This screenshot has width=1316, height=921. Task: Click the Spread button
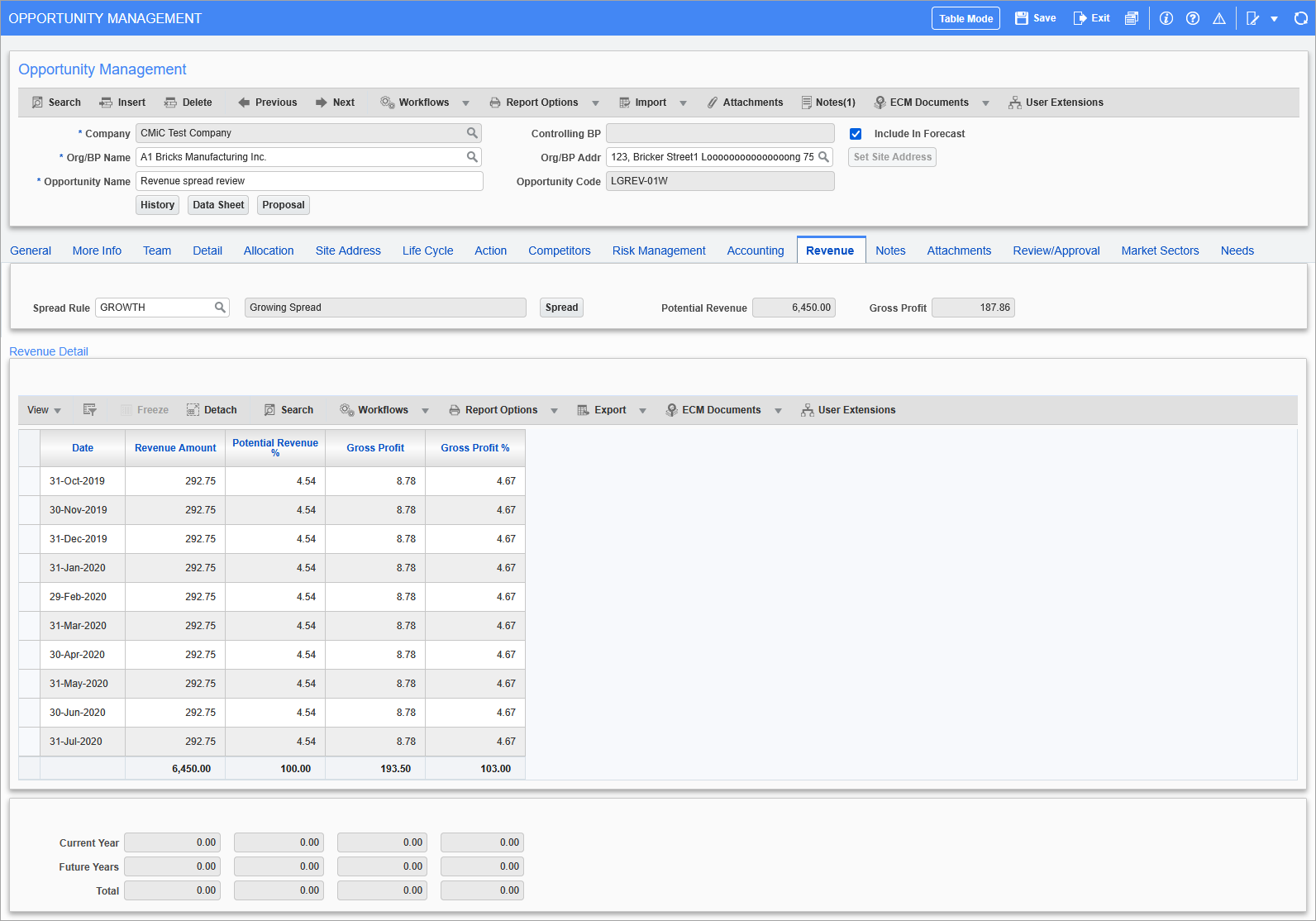pyautogui.click(x=561, y=308)
